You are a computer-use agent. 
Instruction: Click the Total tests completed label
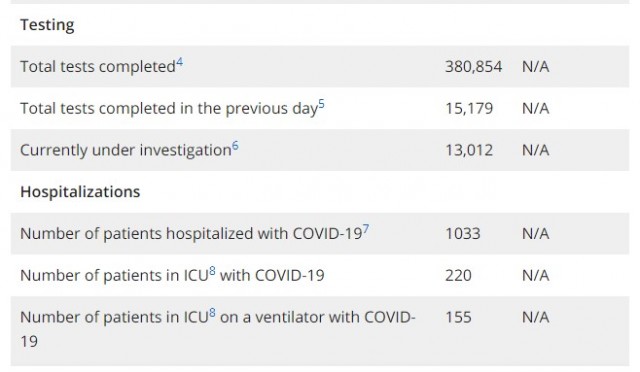pyautogui.click(x=98, y=67)
